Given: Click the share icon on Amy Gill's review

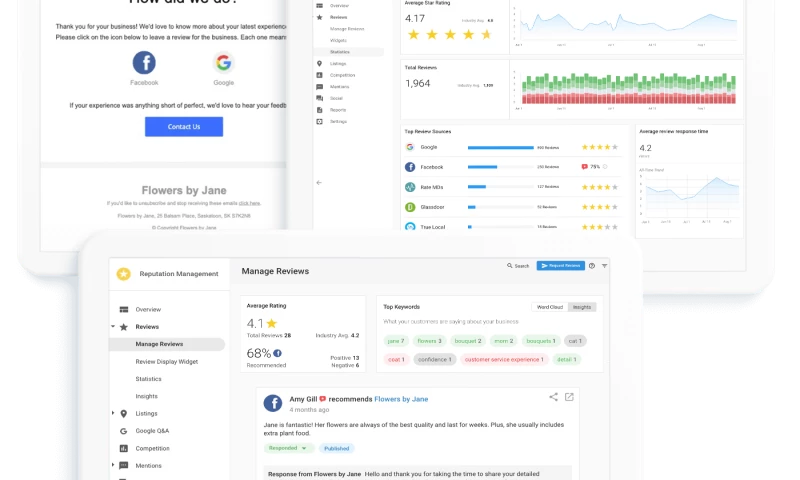Looking at the screenshot, I should point(554,397).
